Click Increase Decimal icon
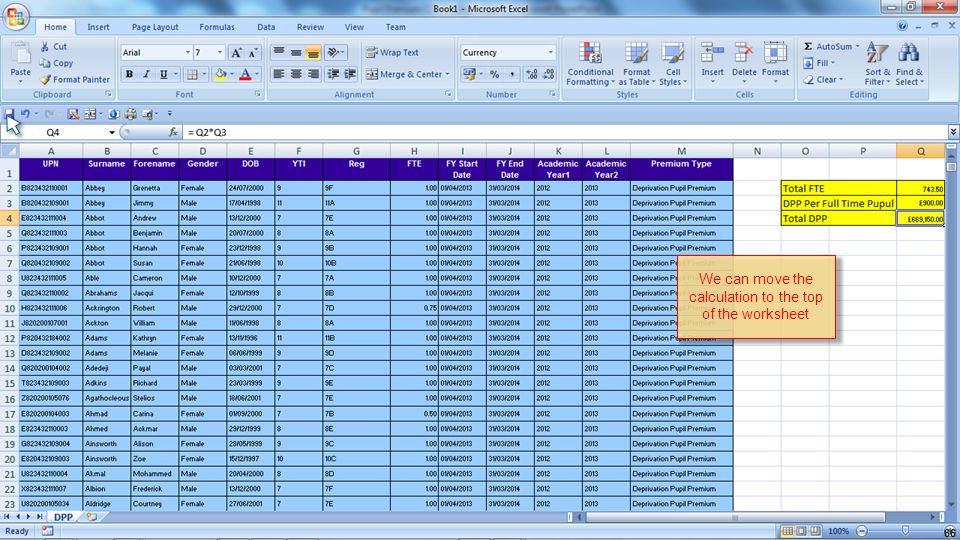This screenshot has width=960, height=540. click(x=531, y=74)
